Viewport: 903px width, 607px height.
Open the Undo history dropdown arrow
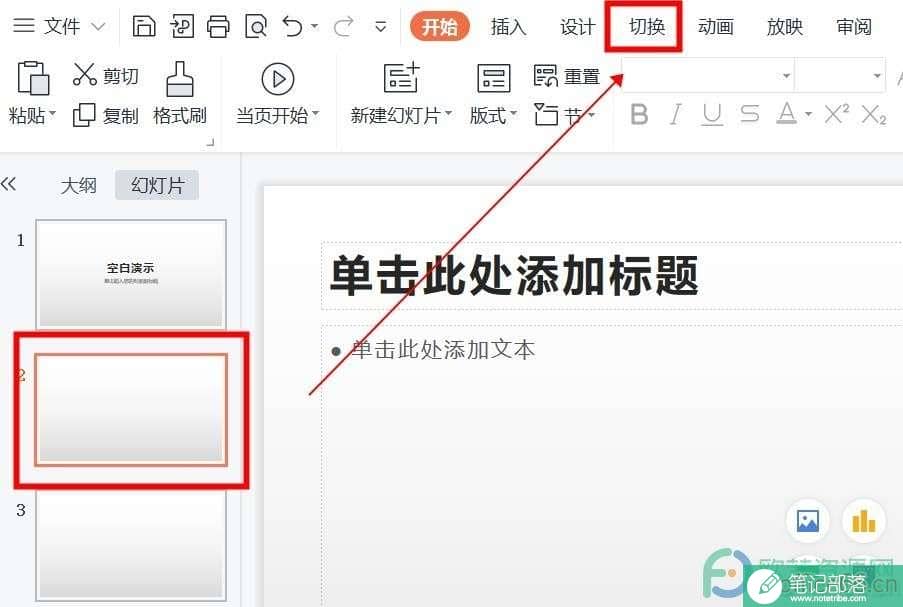pyautogui.click(x=314, y=26)
